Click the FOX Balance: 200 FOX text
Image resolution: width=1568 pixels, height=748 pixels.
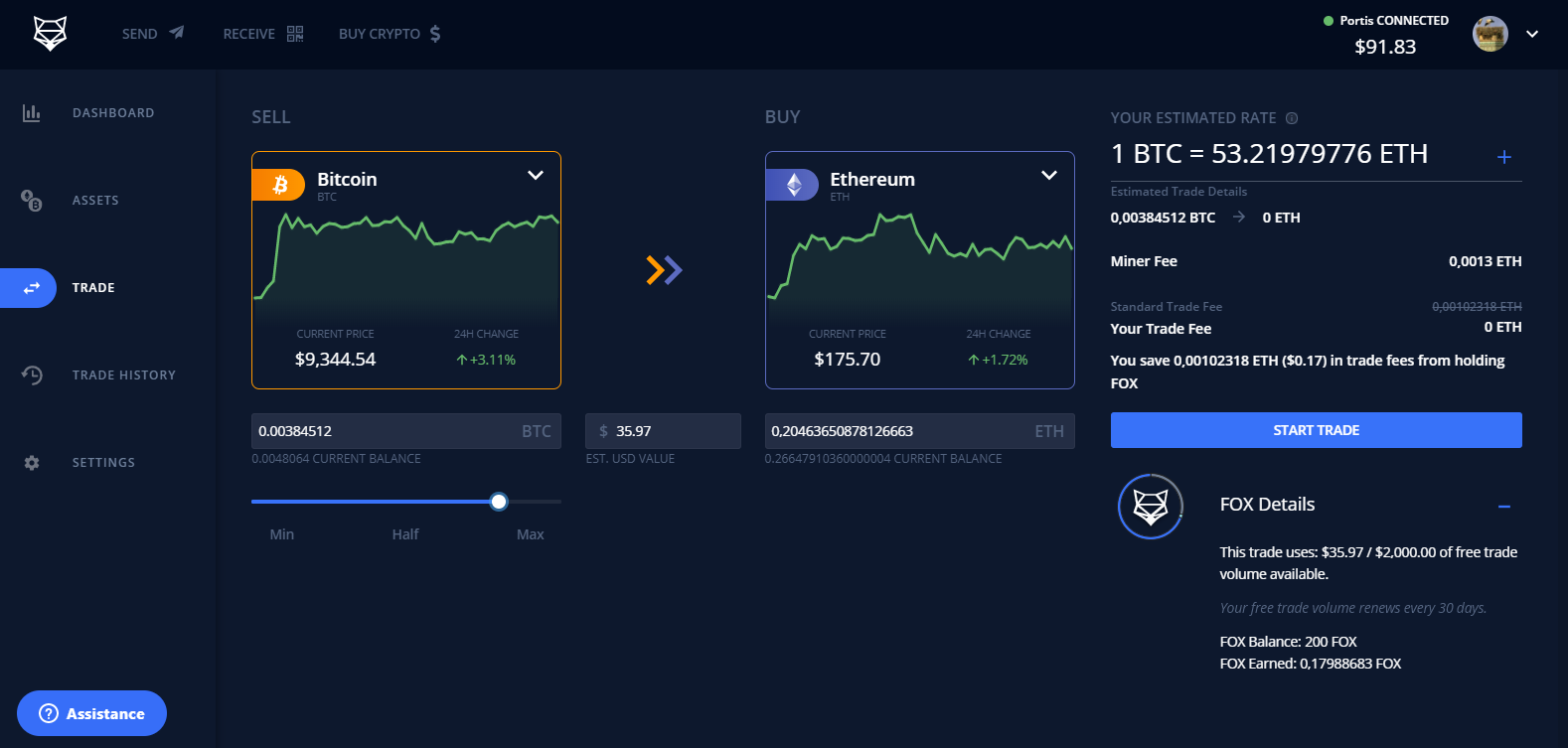point(1288,642)
